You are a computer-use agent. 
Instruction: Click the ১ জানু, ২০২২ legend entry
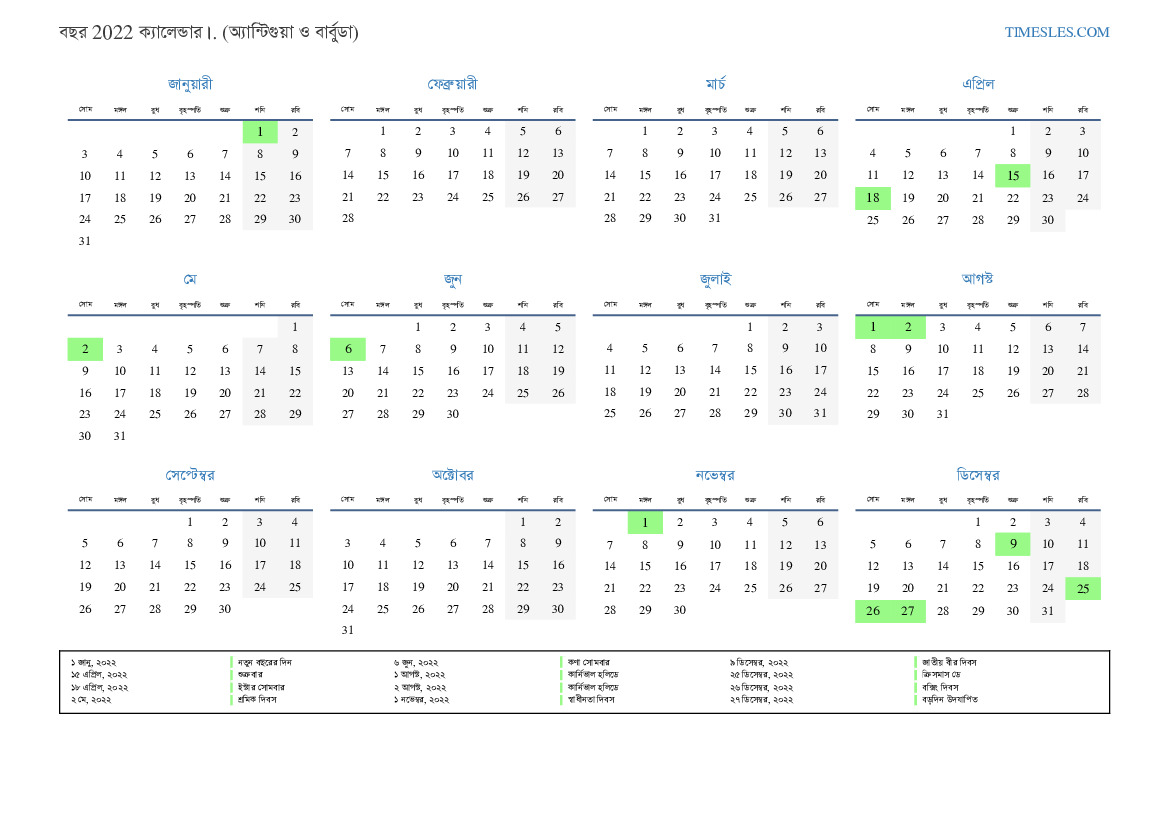(x=94, y=662)
